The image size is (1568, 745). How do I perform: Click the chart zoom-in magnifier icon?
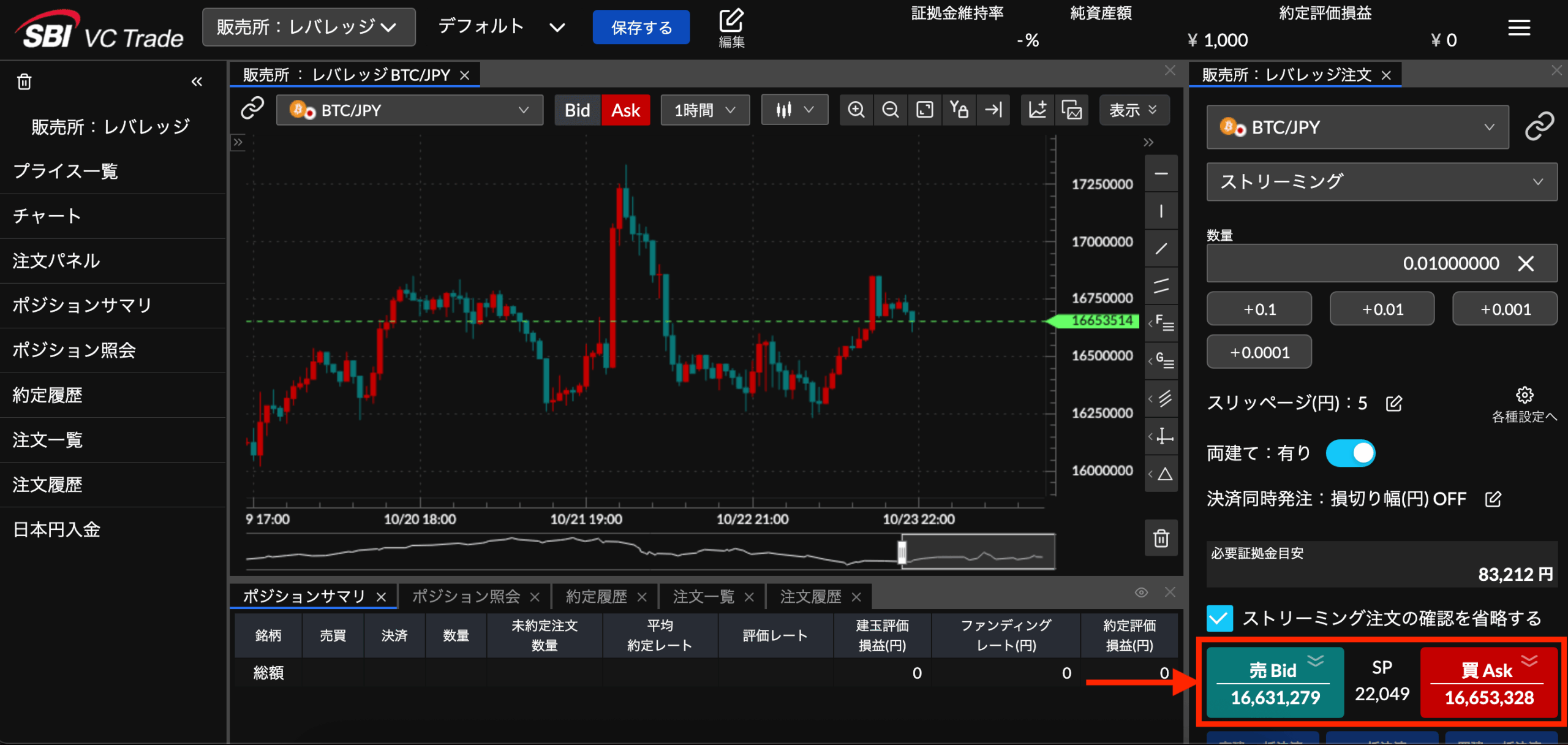tap(856, 110)
